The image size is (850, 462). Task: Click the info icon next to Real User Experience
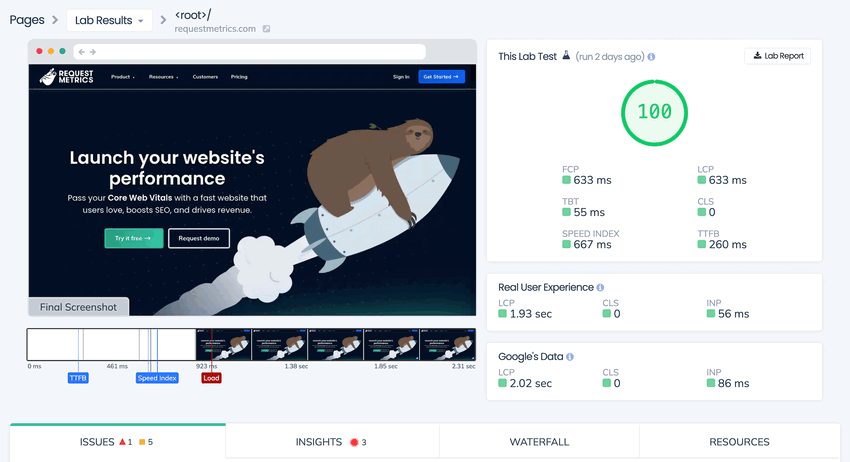[x=600, y=287]
